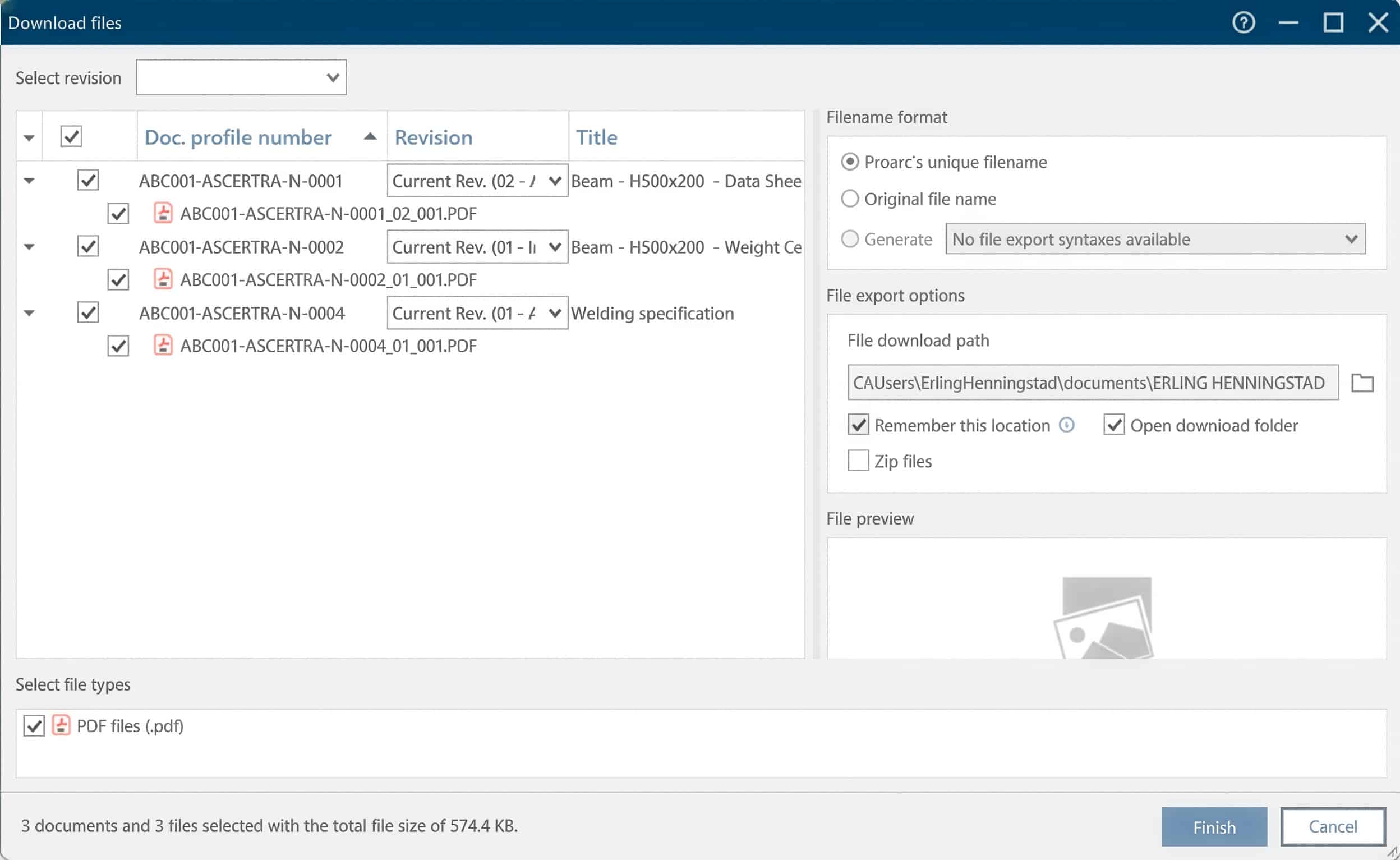The image size is (1400, 860).
Task: Select Original file name radio button
Action: 850,199
